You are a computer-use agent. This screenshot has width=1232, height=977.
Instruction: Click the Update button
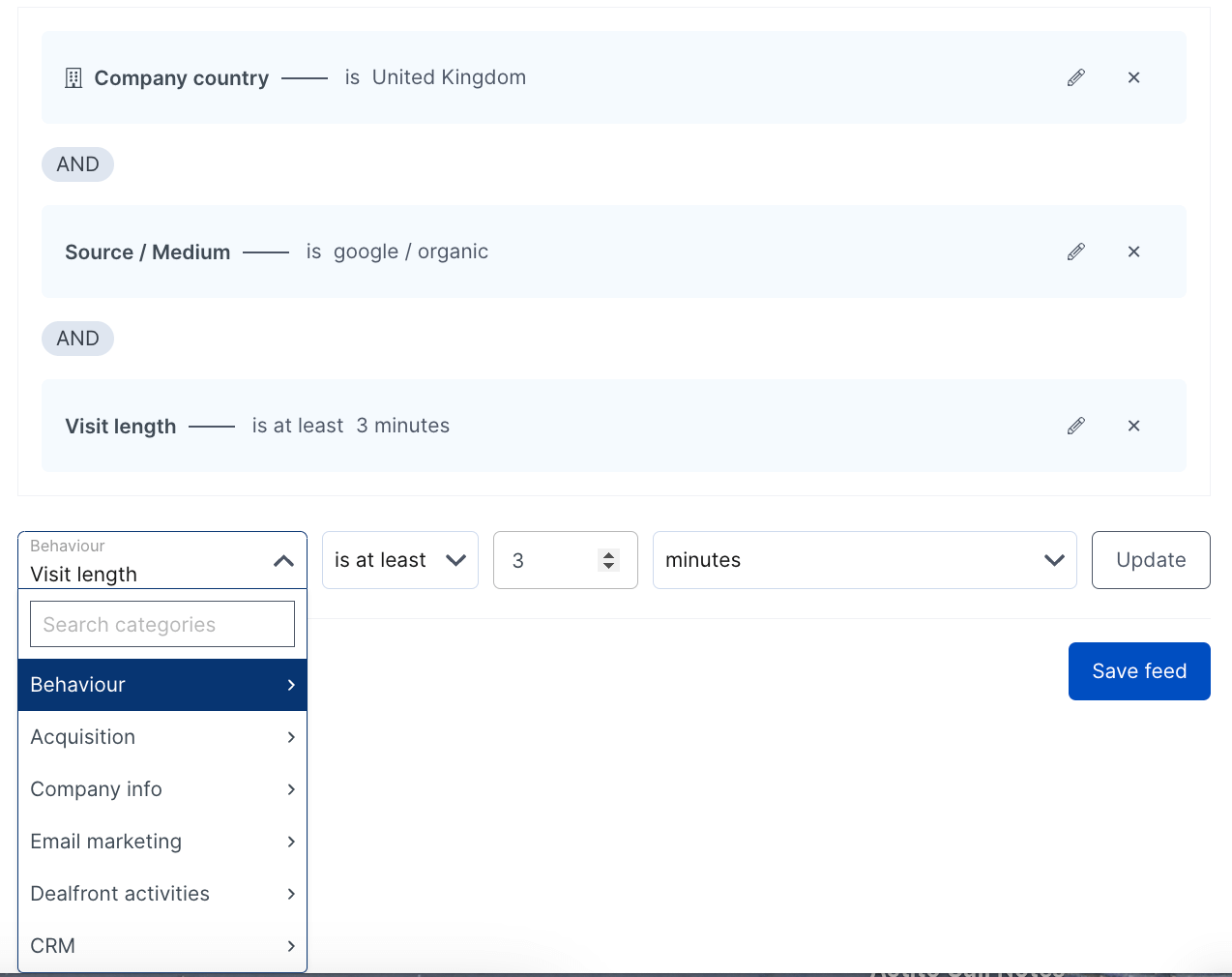tap(1151, 559)
